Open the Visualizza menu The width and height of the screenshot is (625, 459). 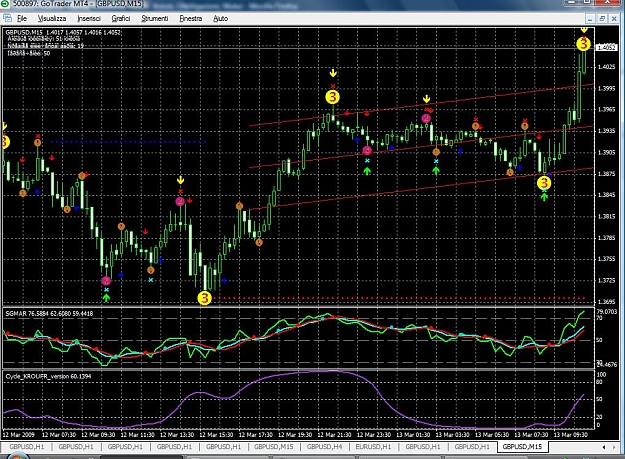pyautogui.click(x=52, y=18)
